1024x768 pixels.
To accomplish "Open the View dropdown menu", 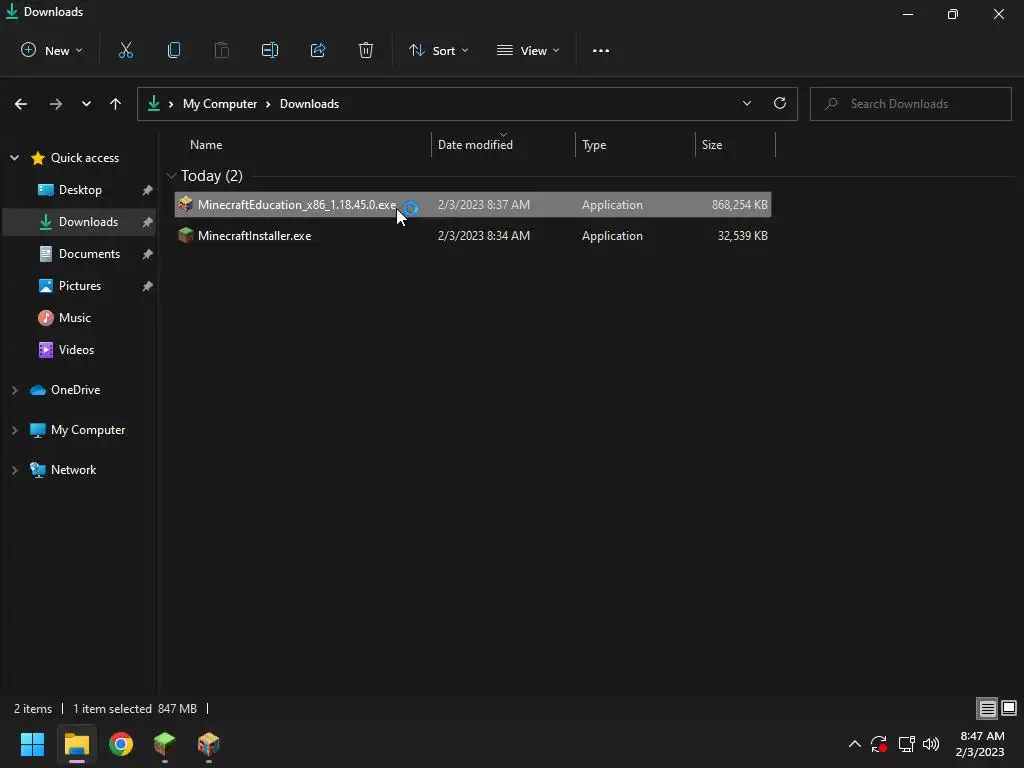I will [528, 50].
